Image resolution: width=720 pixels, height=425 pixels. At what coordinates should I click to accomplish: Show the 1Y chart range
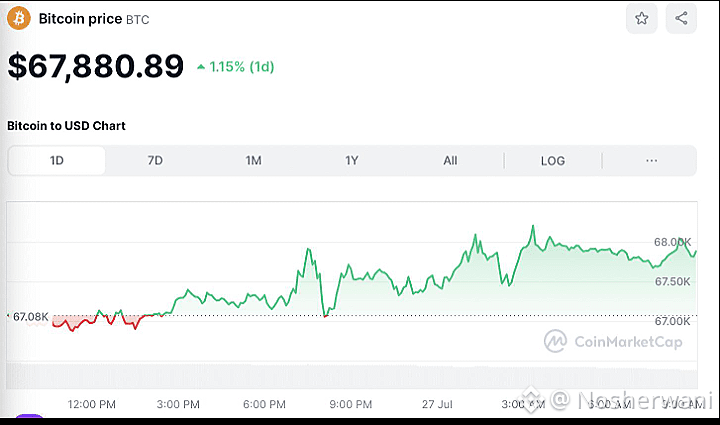click(352, 161)
